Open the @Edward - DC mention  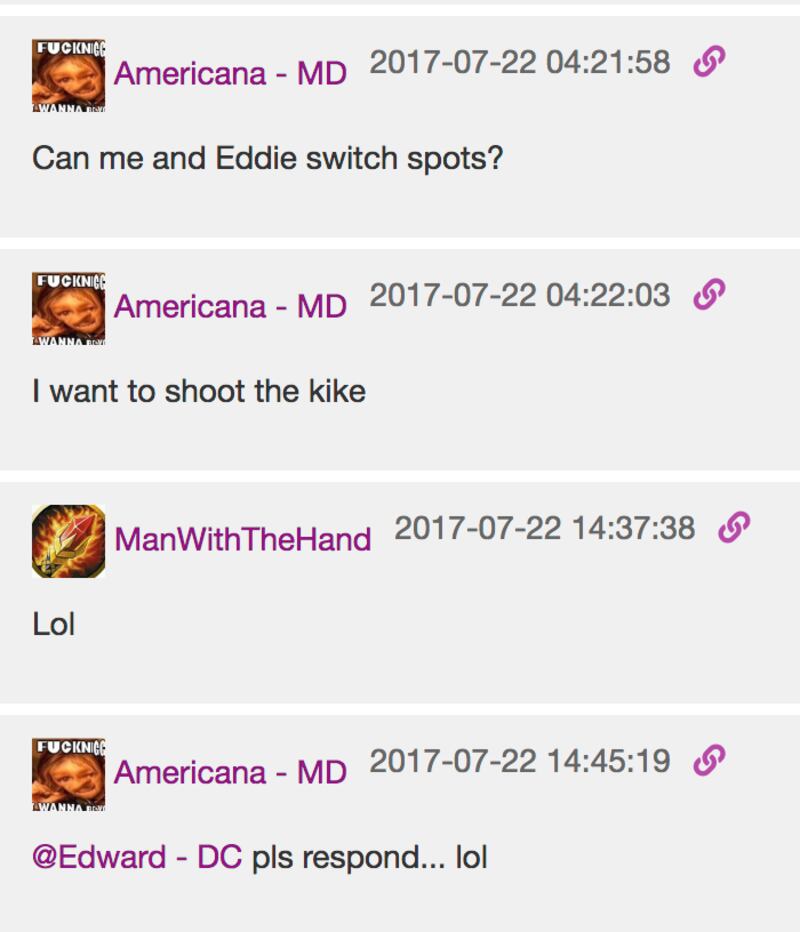point(137,857)
